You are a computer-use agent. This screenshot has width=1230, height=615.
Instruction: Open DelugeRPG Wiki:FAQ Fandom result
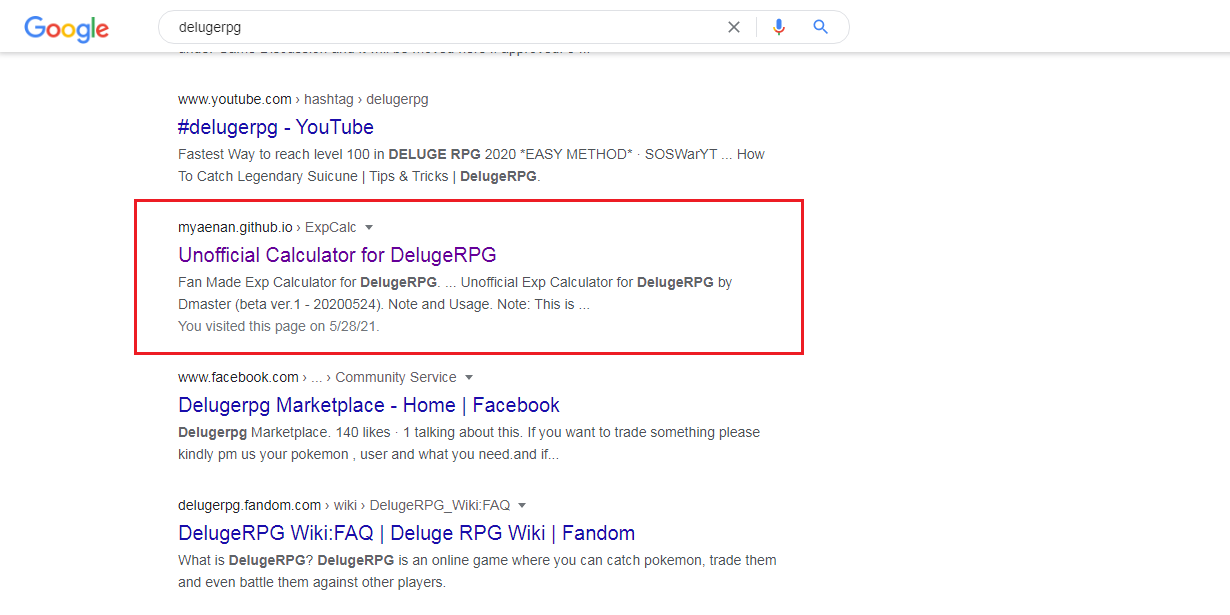point(407,533)
